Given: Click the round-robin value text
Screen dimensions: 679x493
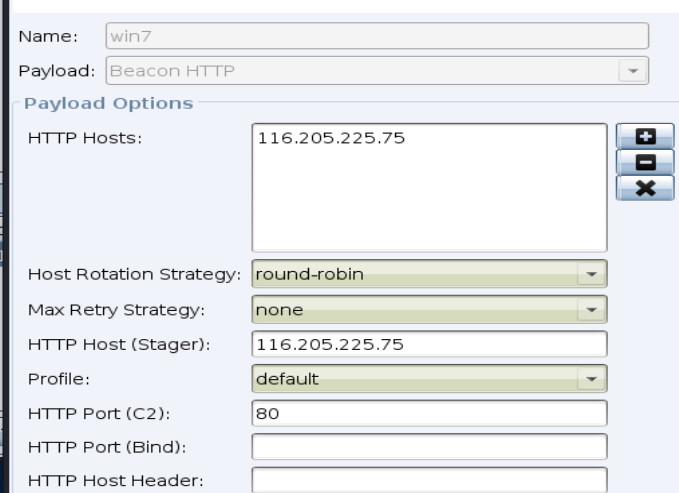Looking at the screenshot, I should coord(310,274).
